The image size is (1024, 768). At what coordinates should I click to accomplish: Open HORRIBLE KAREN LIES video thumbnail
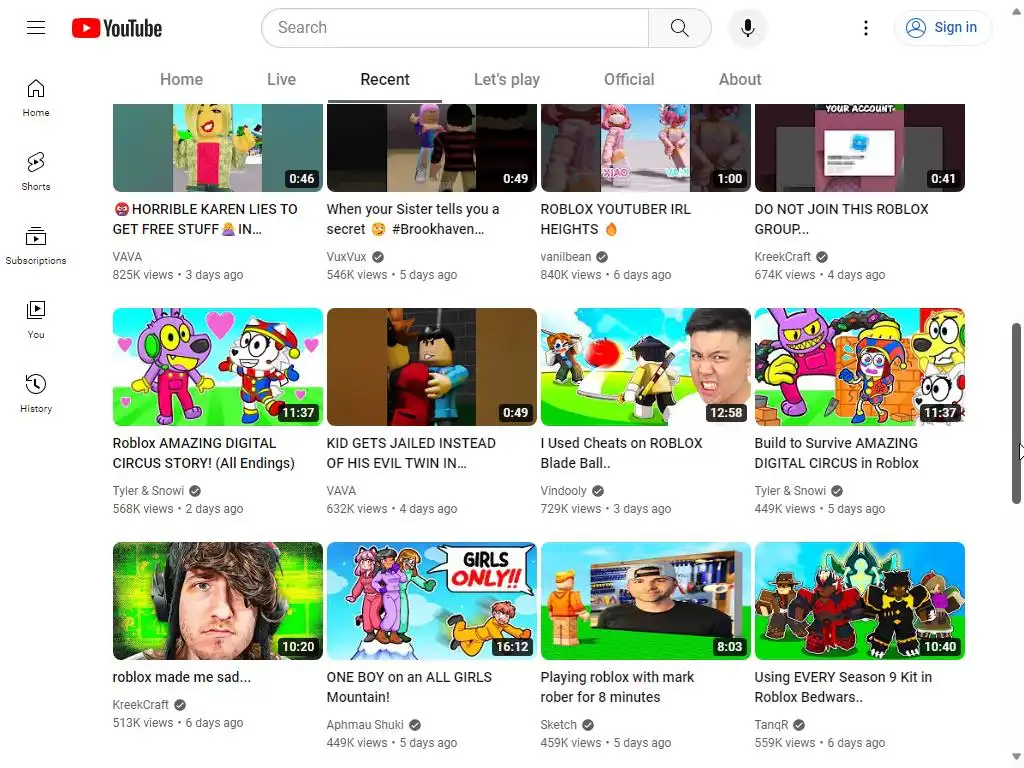point(217,148)
